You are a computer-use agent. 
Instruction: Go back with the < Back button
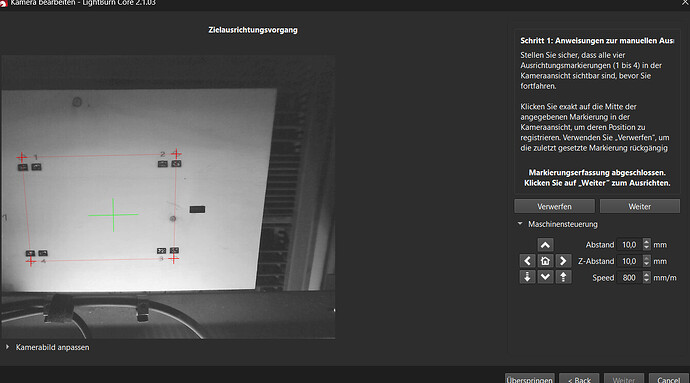pos(579,379)
